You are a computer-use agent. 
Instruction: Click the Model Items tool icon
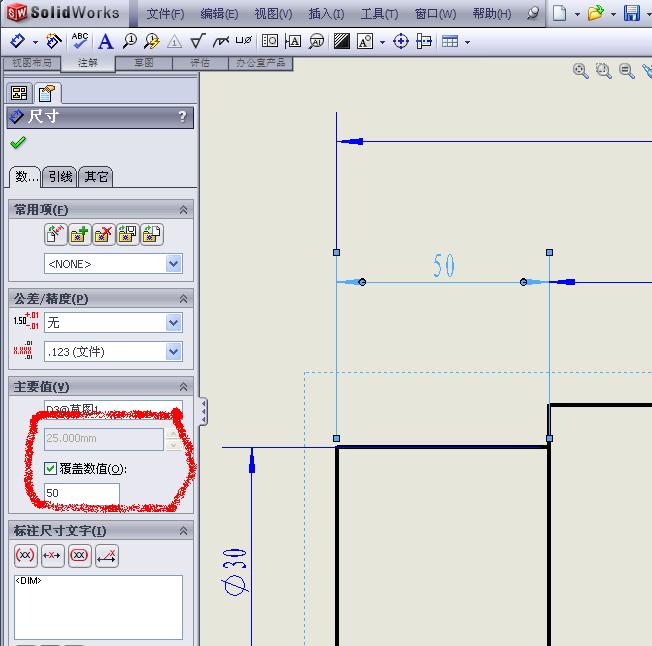click(54, 41)
